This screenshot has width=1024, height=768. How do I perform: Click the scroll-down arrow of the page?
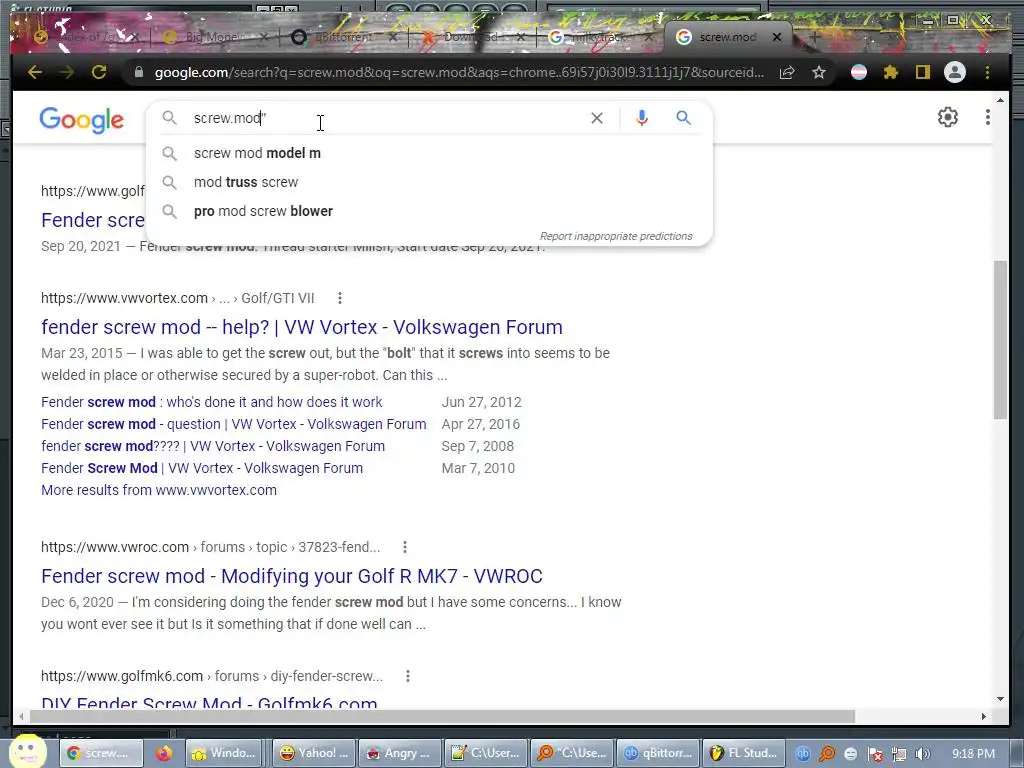1000,699
